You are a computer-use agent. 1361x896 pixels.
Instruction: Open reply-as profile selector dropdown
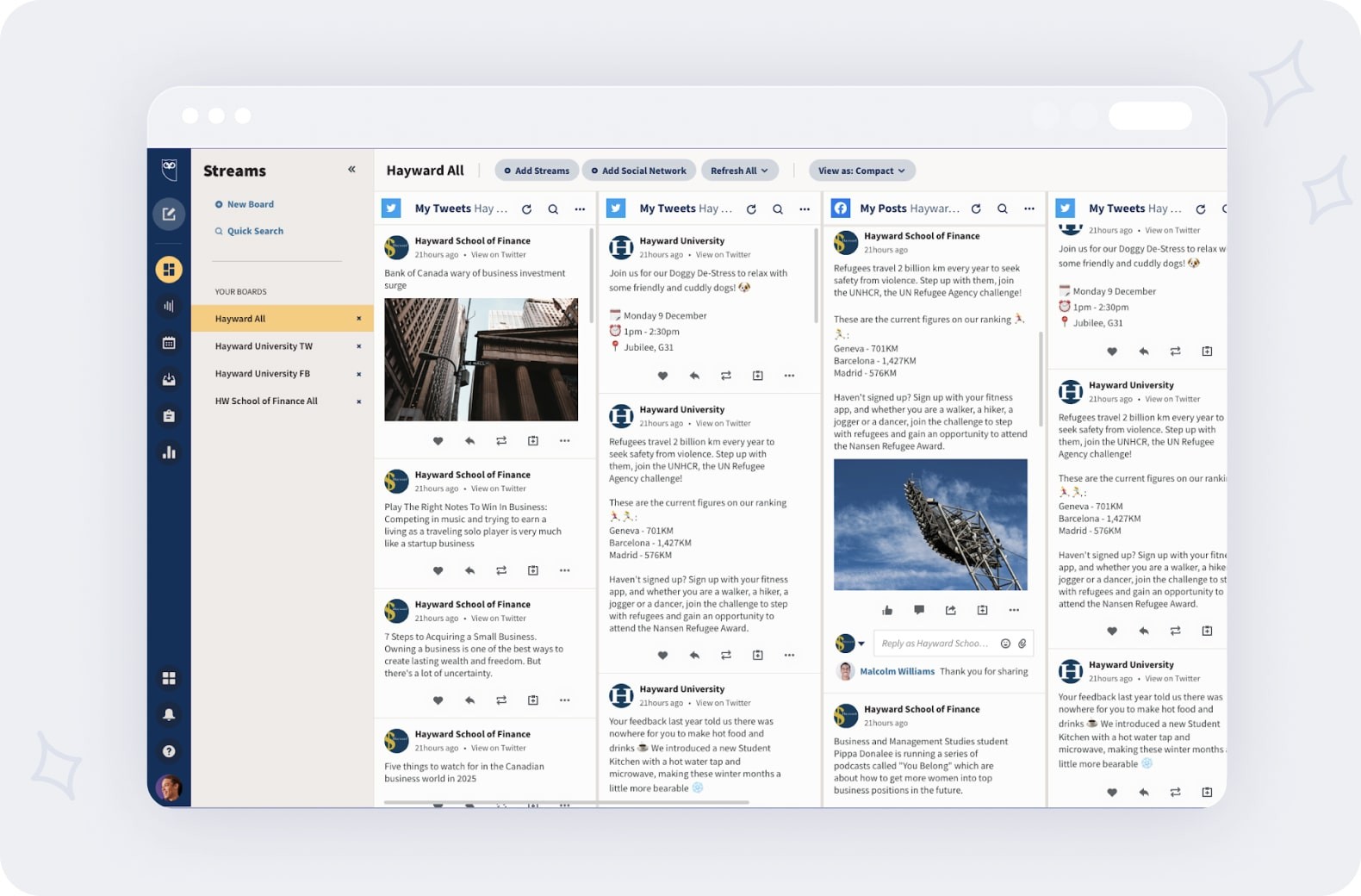[850, 644]
